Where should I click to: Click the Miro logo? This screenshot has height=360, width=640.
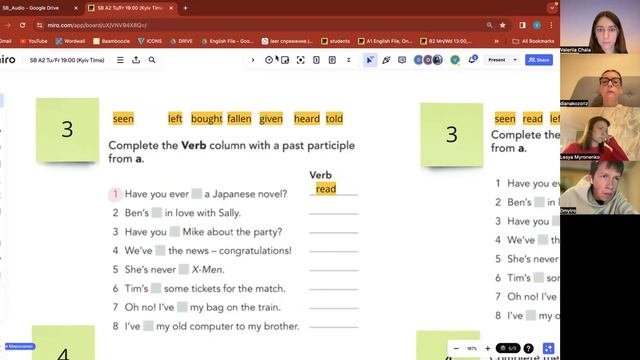pyautogui.click(x=7, y=60)
